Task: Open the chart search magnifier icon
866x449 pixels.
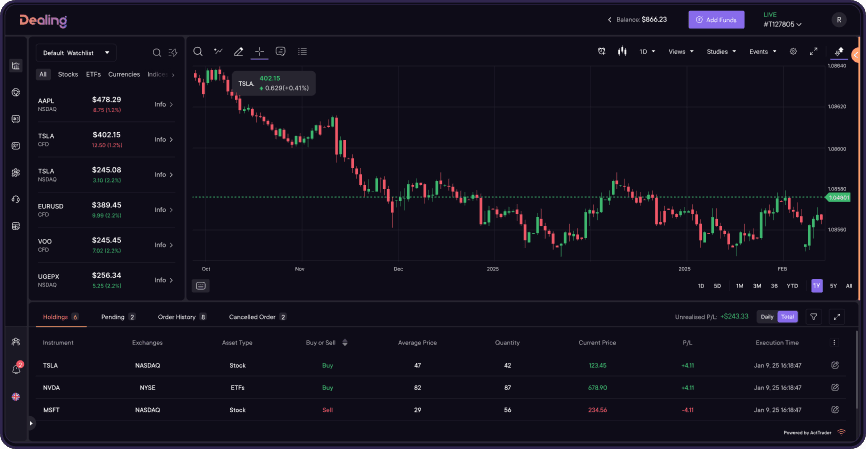Action: 198,51
